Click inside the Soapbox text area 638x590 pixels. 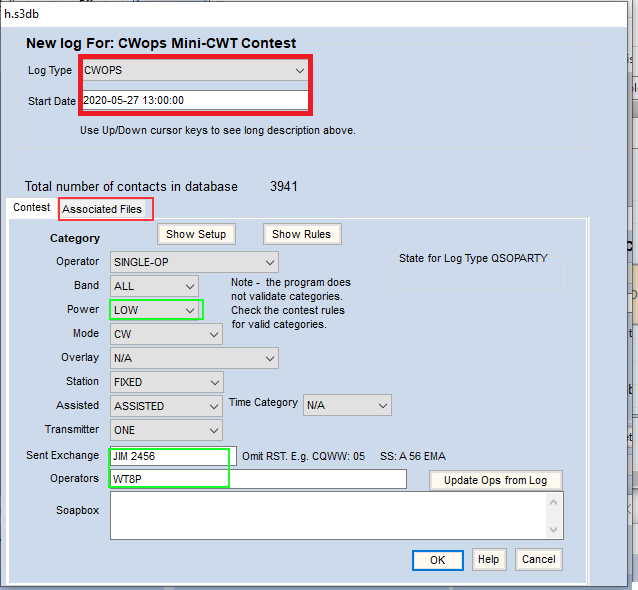pos(328,515)
